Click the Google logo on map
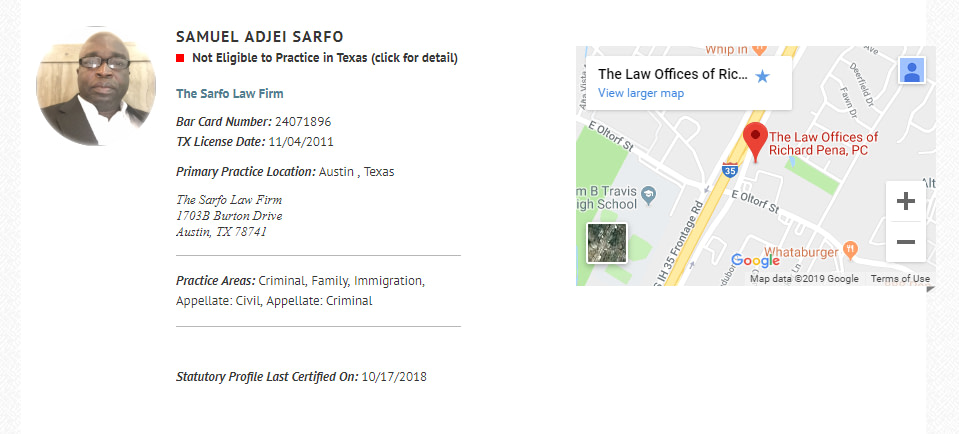This screenshot has height=434, width=959. tap(755, 260)
